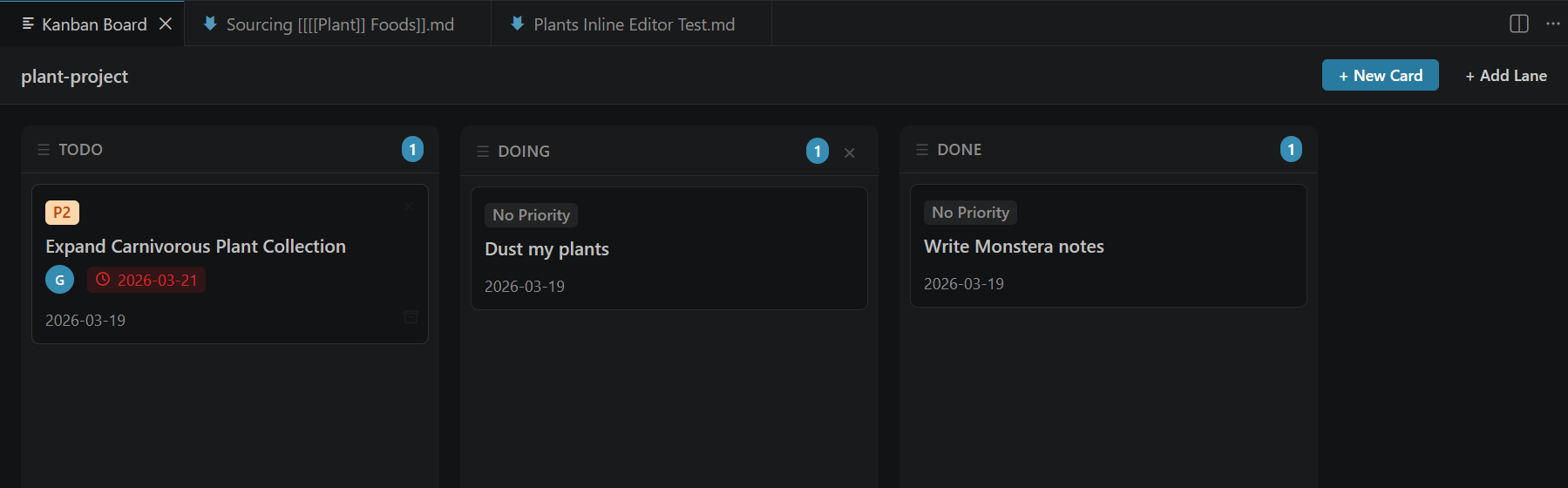The height and width of the screenshot is (488, 1568).
Task: Open No Priority on Dust my plants
Action: pos(531,215)
